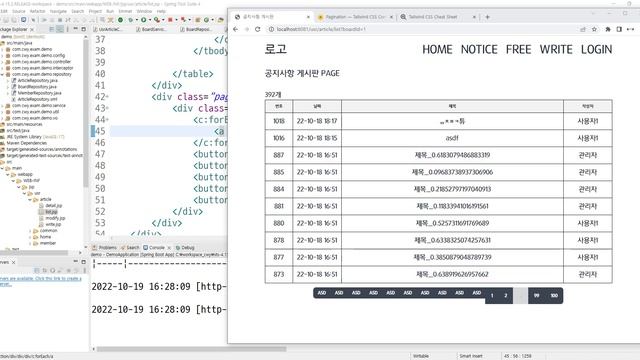640x360 pixels.
Task: Open the Run button dropdown arrow
Action: pos(149,20)
